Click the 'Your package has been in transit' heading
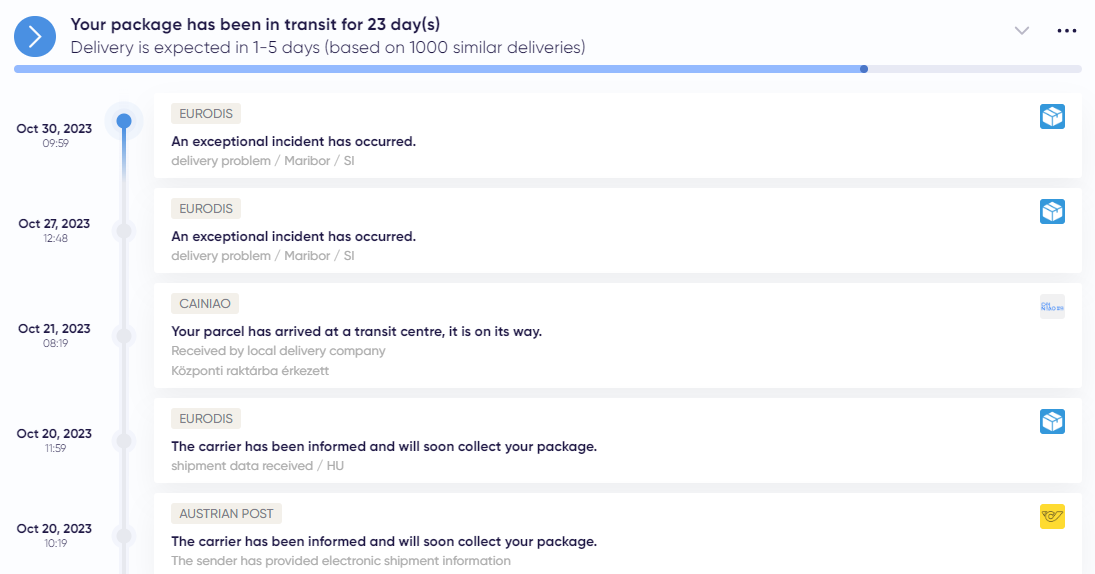This screenshot has width=1095, height=574. tap(255, 24)
